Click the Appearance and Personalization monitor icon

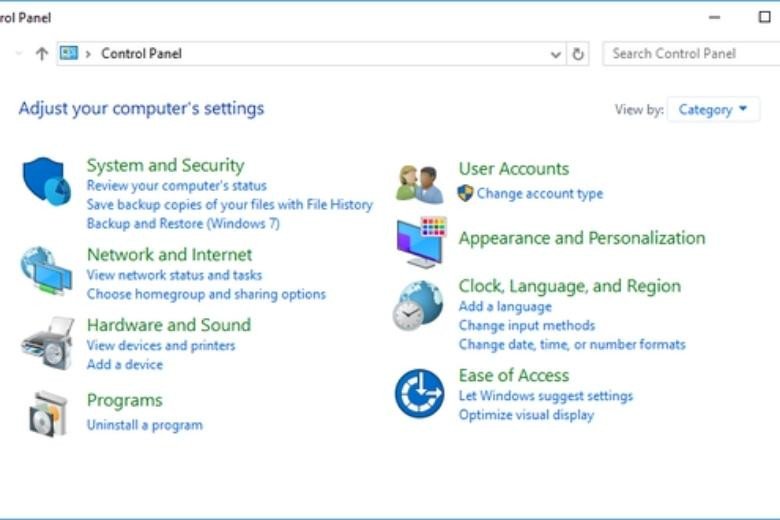421,242
